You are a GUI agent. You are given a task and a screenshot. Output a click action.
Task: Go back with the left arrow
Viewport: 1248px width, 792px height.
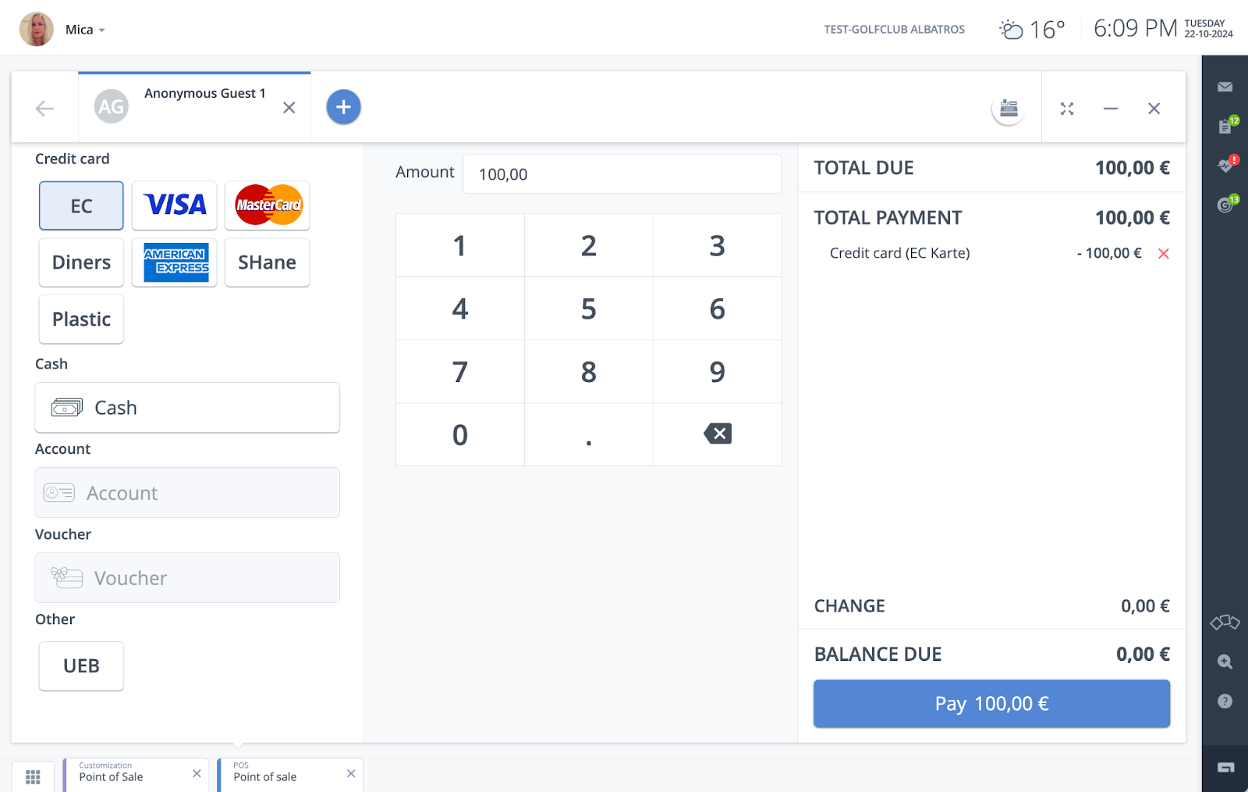coord(45,108)
